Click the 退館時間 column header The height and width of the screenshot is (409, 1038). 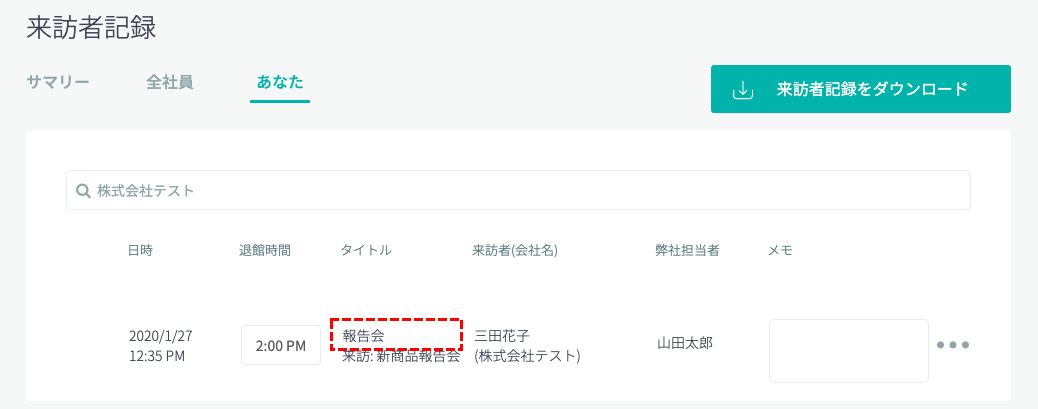[x=265, y=250]
